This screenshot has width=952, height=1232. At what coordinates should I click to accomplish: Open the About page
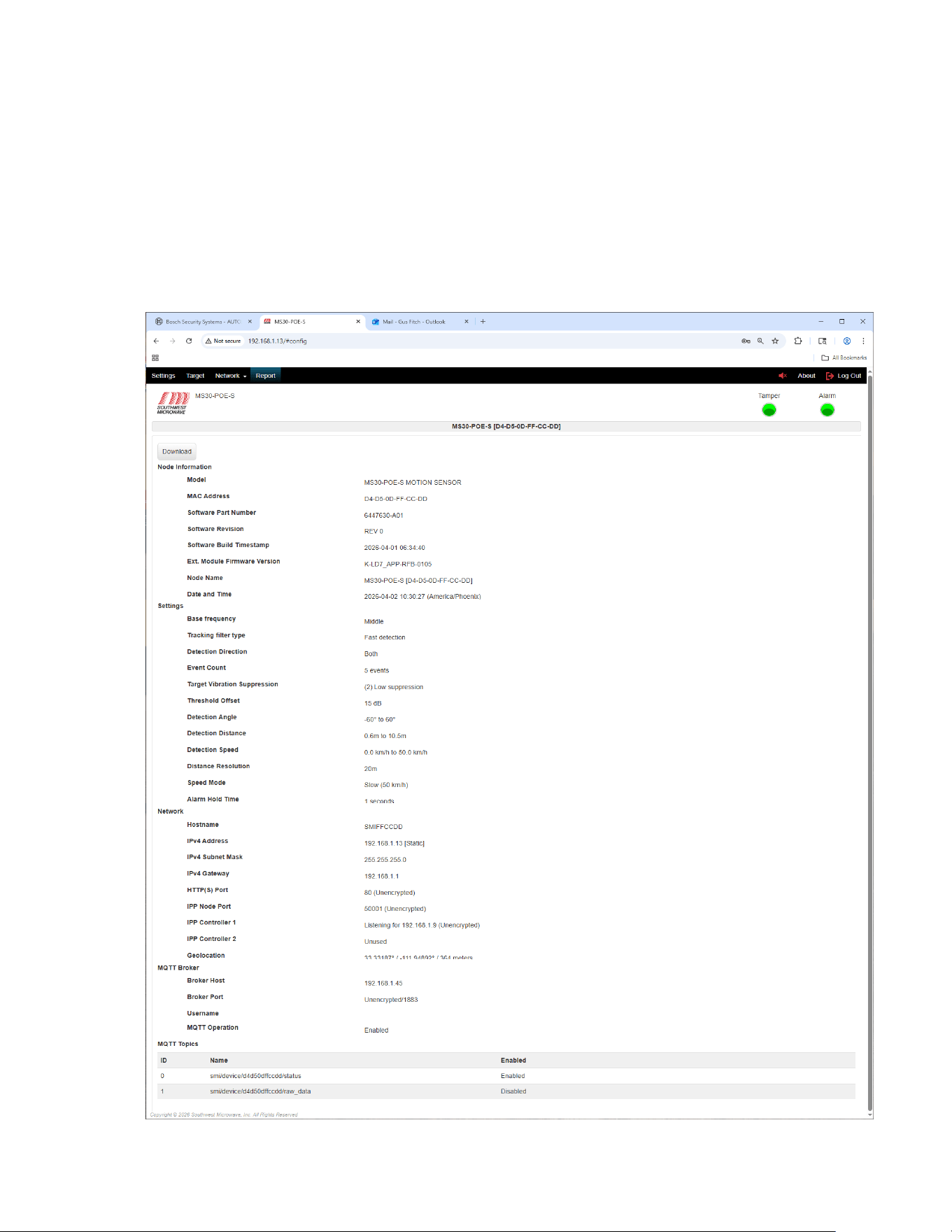click(x=807, y=376)
